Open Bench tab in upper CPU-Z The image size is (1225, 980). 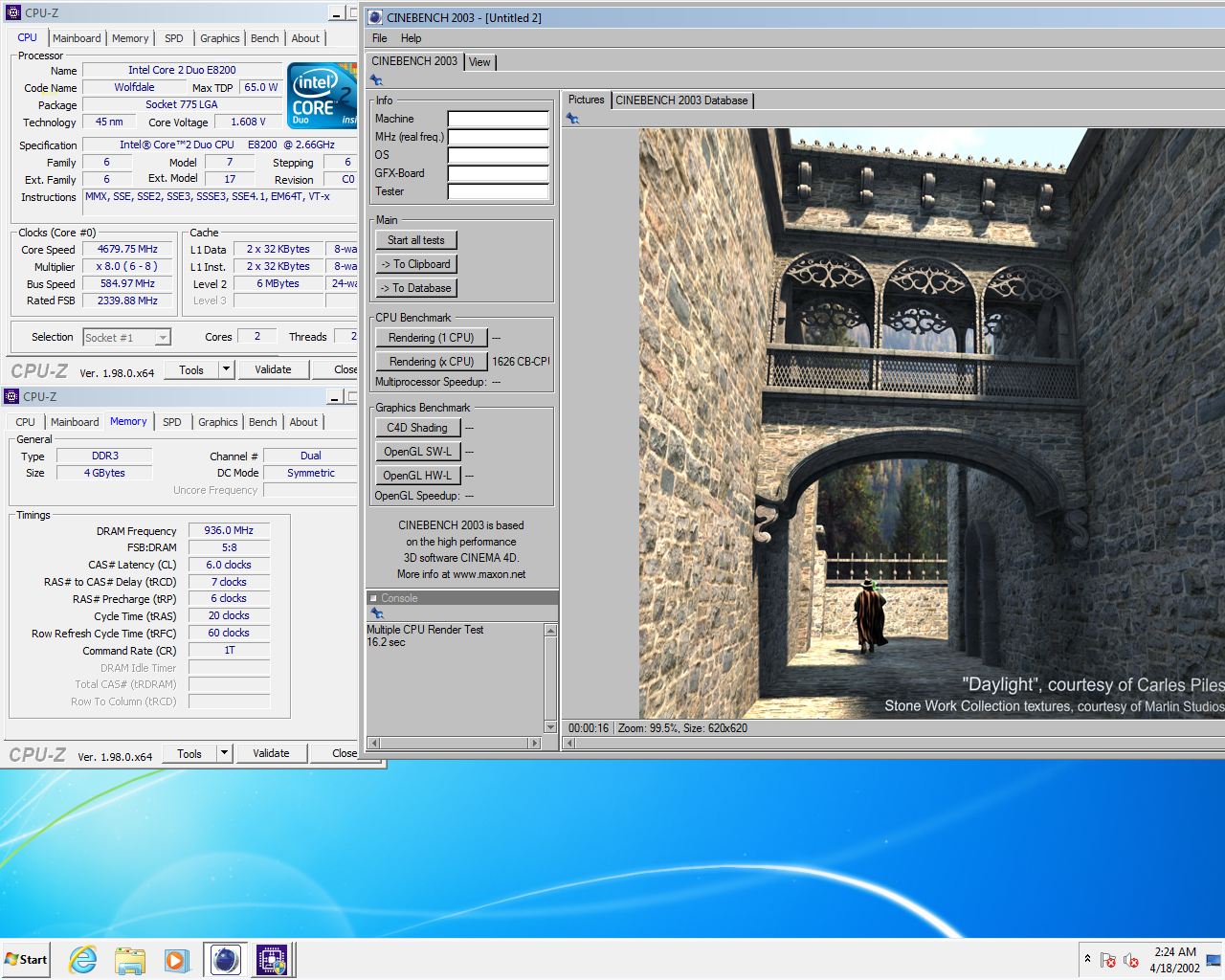(265, 38)
